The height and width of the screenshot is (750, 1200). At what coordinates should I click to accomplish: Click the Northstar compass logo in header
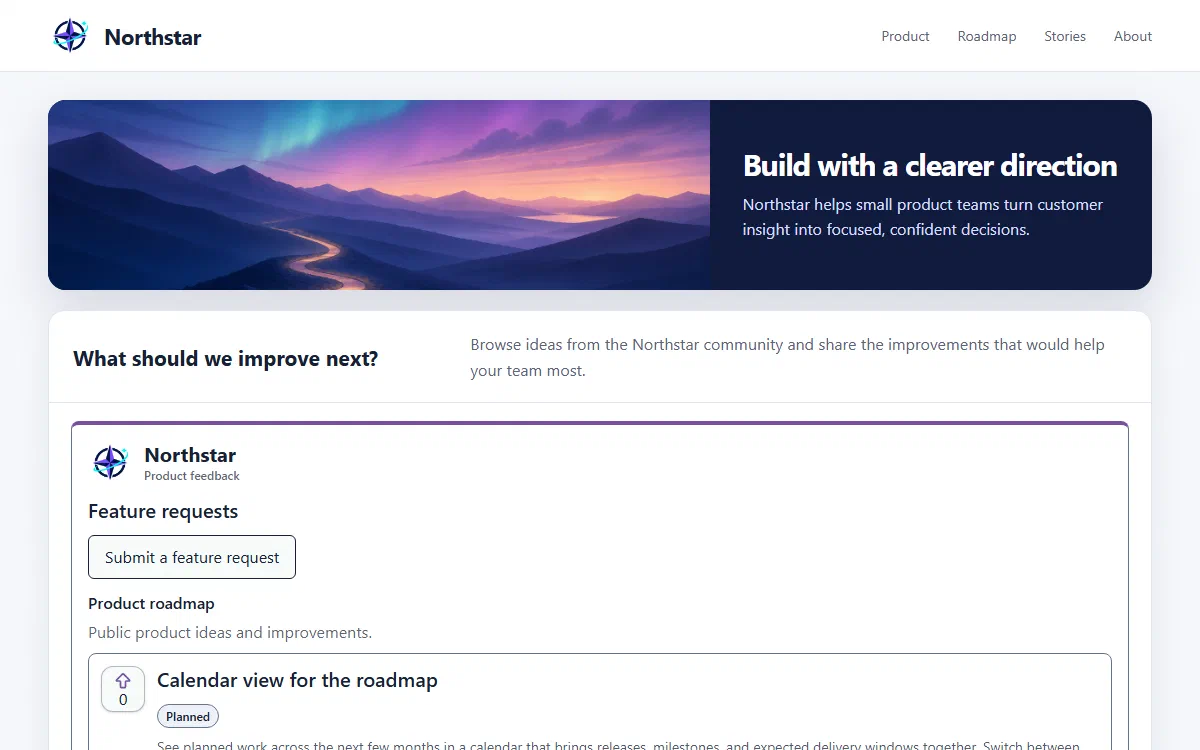[70, 36]
